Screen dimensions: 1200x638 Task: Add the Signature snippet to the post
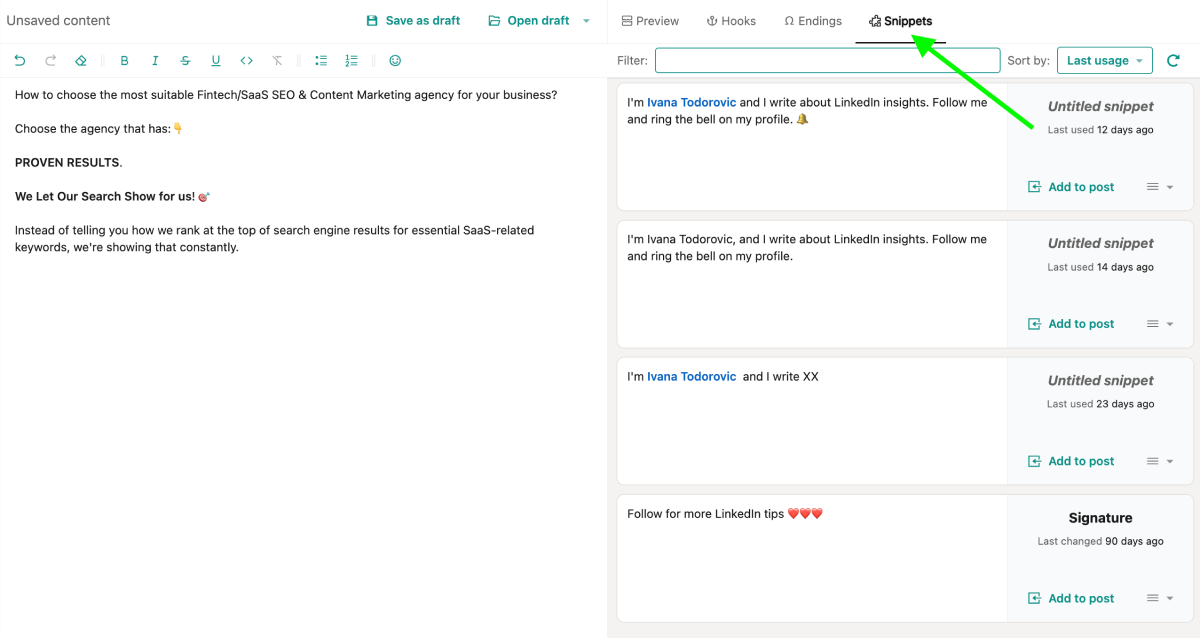coord(1071,598)
